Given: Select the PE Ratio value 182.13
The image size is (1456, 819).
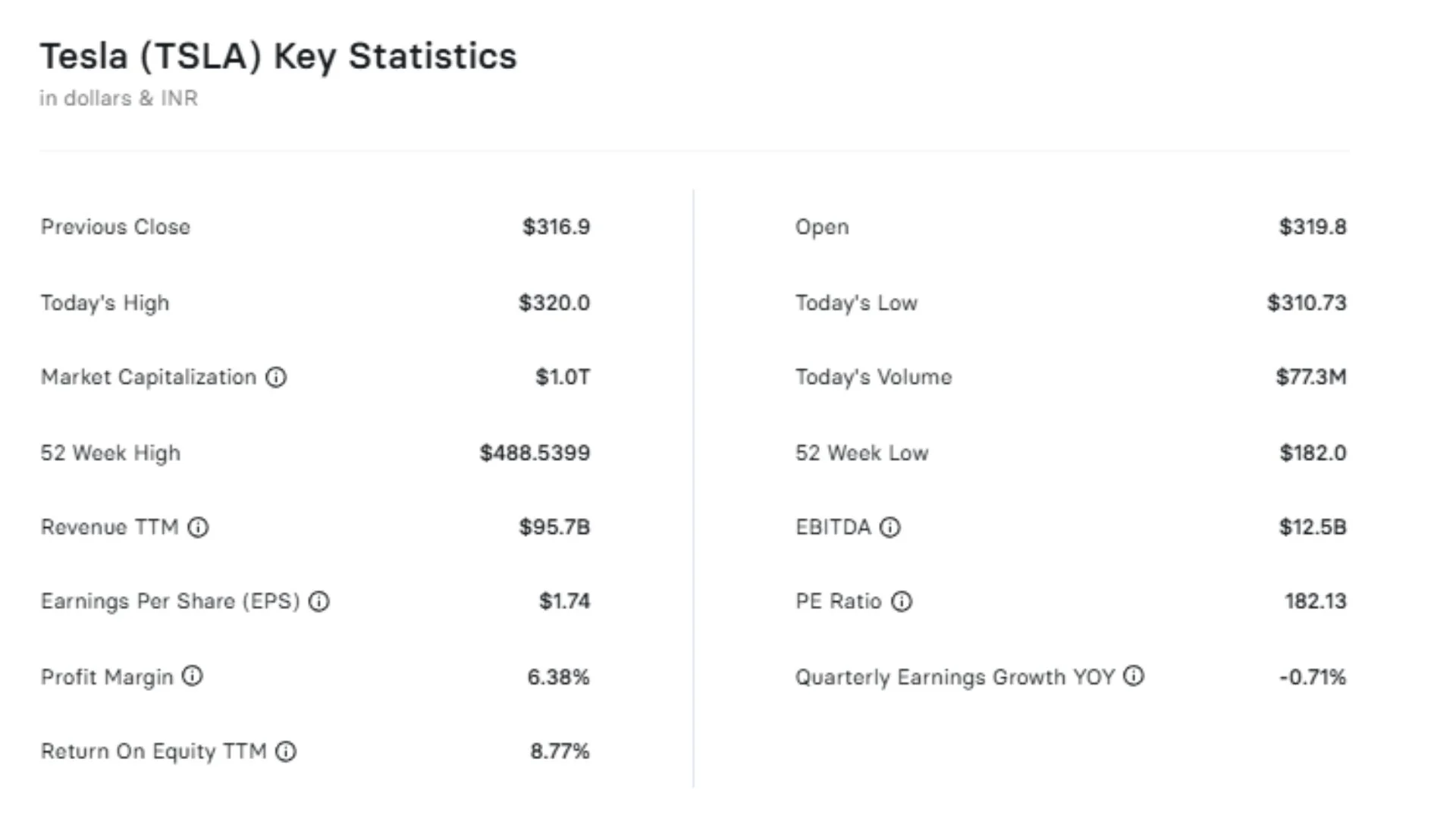Looking at the screenshot, I should click(x=1316, y=601).
